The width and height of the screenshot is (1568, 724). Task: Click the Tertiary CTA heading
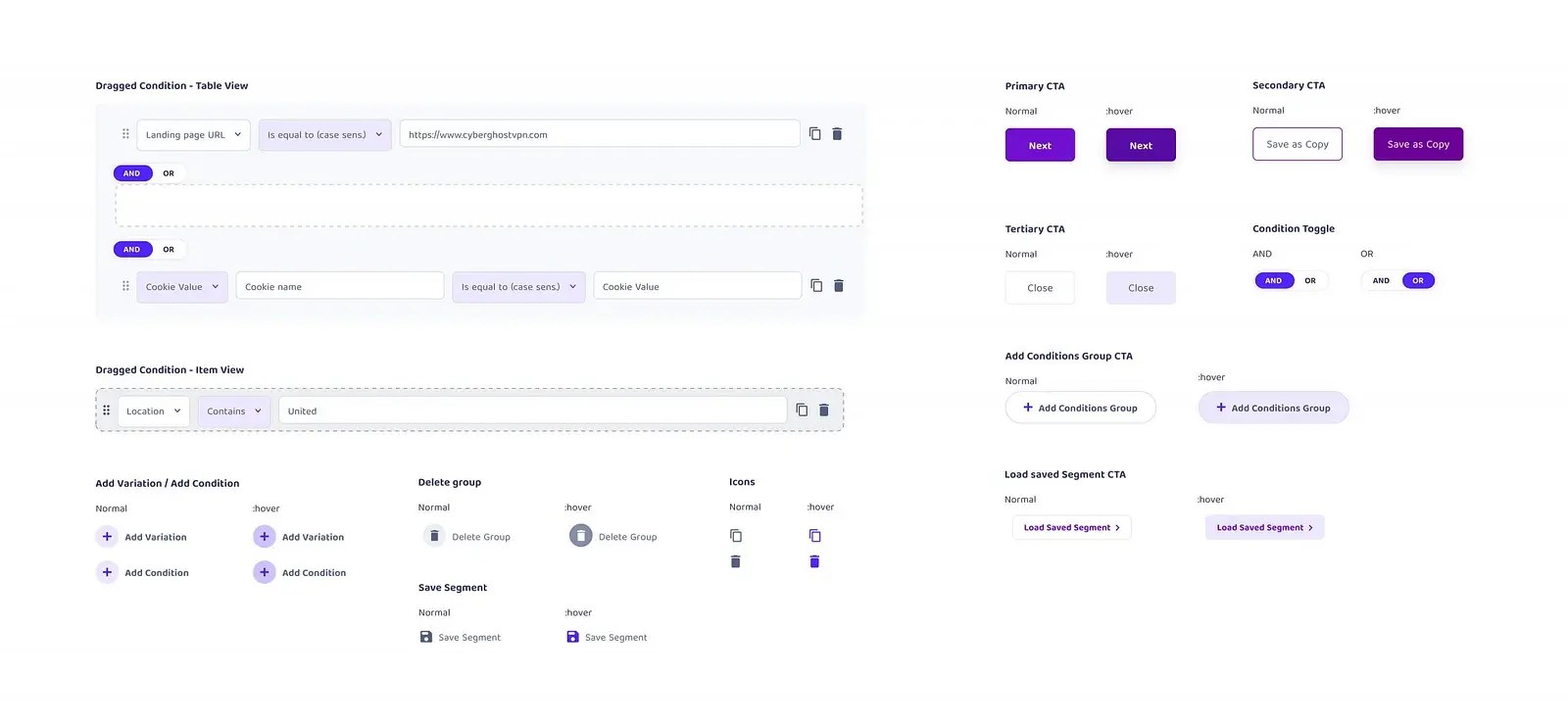pos(1035,229)
